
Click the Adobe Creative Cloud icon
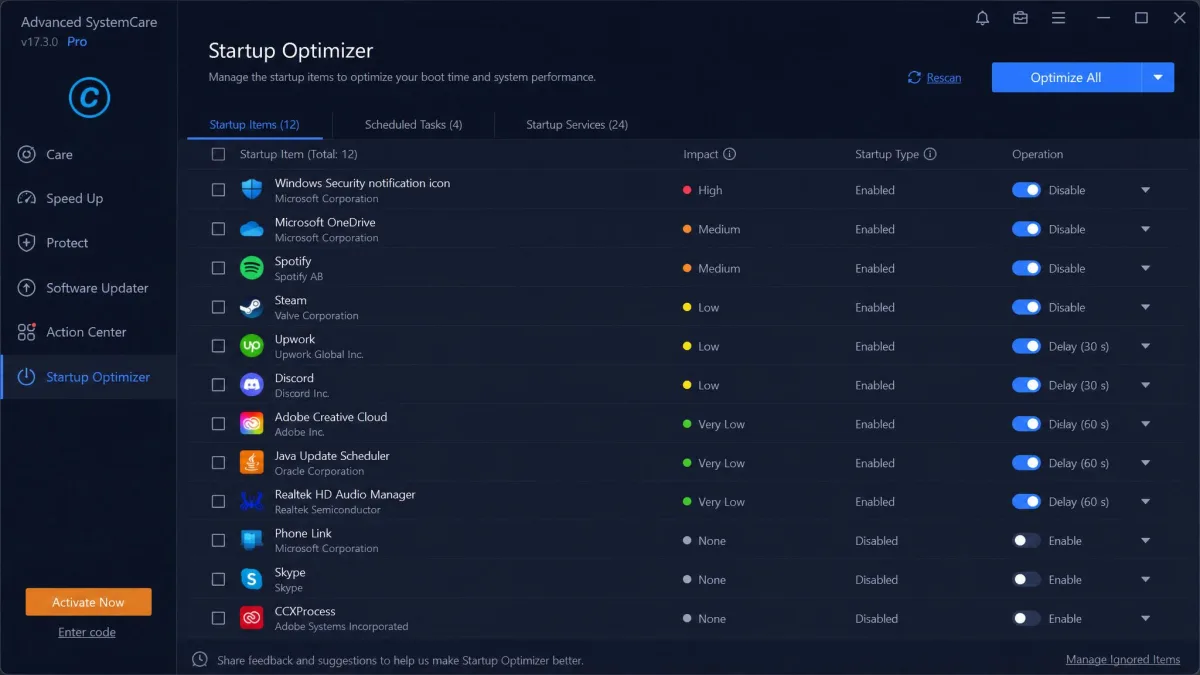click(252, 424)
